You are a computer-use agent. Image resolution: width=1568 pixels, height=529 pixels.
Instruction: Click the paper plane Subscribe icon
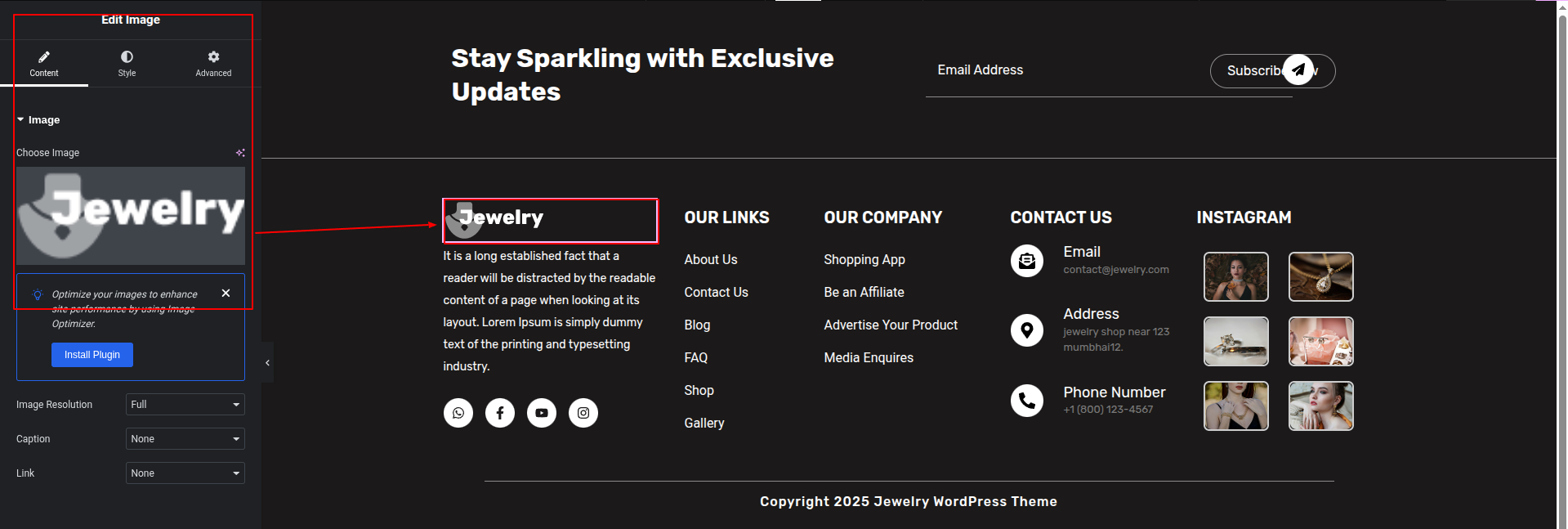click(1298, 69)
